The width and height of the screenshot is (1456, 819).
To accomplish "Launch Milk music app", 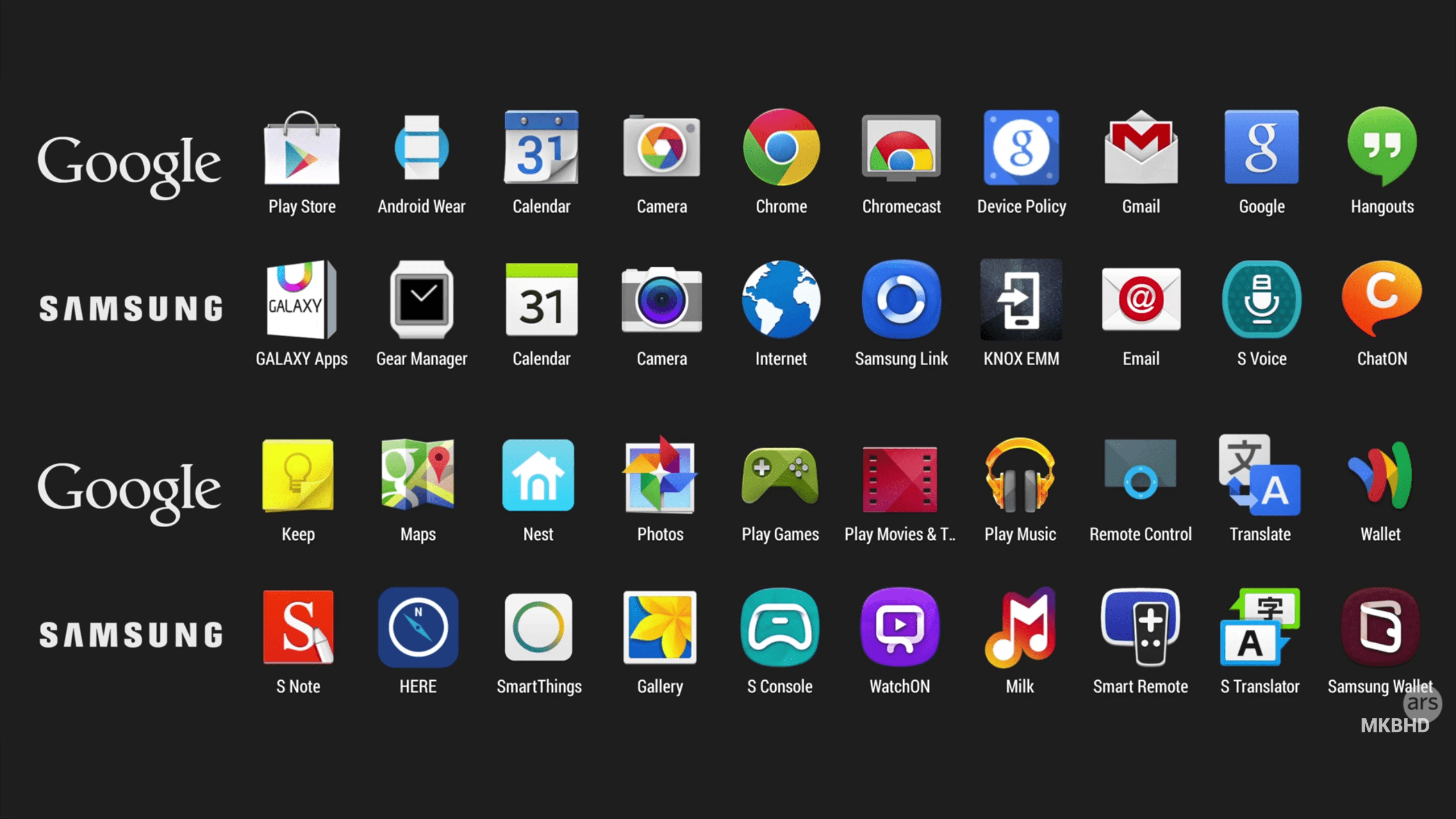I will [1020, 627].
